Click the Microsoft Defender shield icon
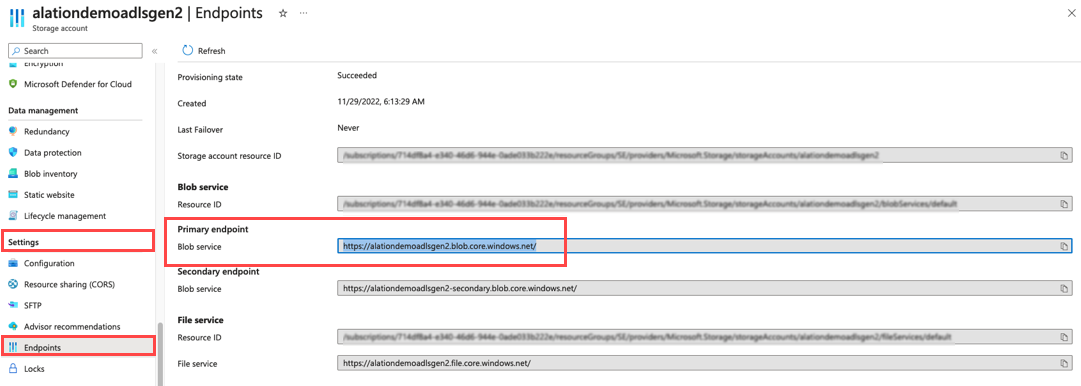This screenshot has width=1081, height=386. click(12, 84)
